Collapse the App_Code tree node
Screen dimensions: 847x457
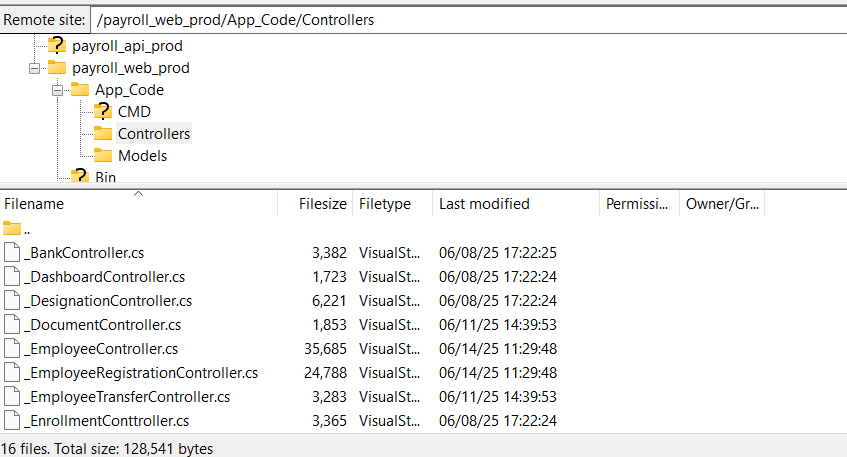click(x=58, y=90)
